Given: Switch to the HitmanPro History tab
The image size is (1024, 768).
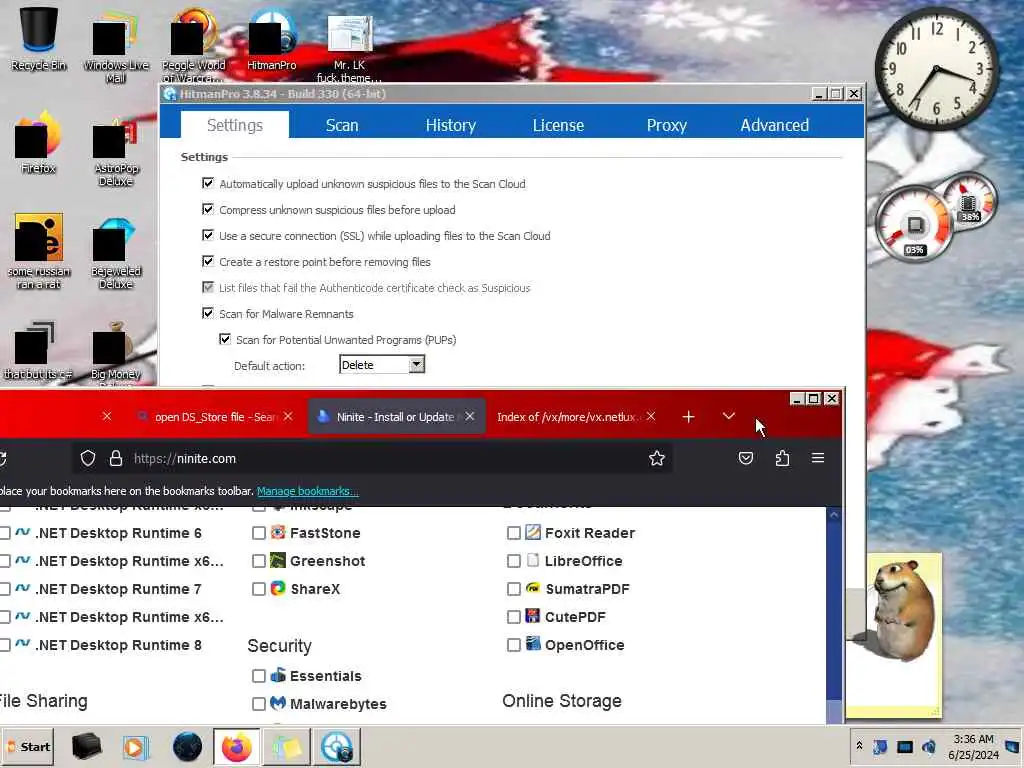Looking at the screenshot, I should tap(451, 125).
